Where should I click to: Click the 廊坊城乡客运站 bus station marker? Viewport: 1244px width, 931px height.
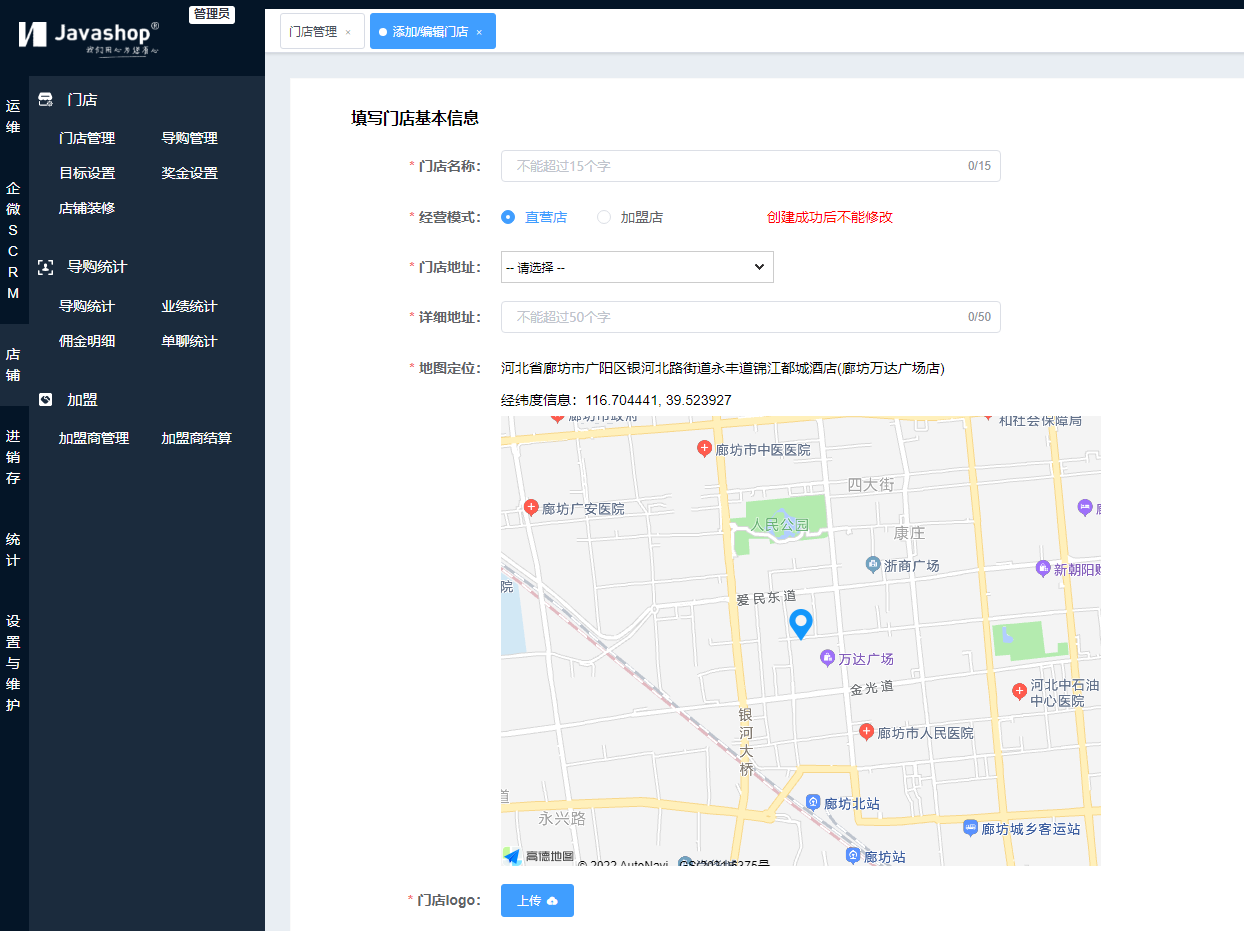point(970,828)
